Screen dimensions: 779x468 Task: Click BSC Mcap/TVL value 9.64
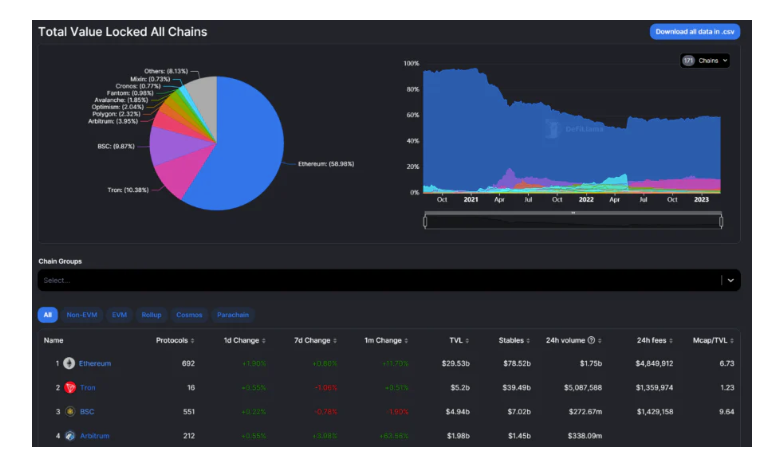pos(727,411)
